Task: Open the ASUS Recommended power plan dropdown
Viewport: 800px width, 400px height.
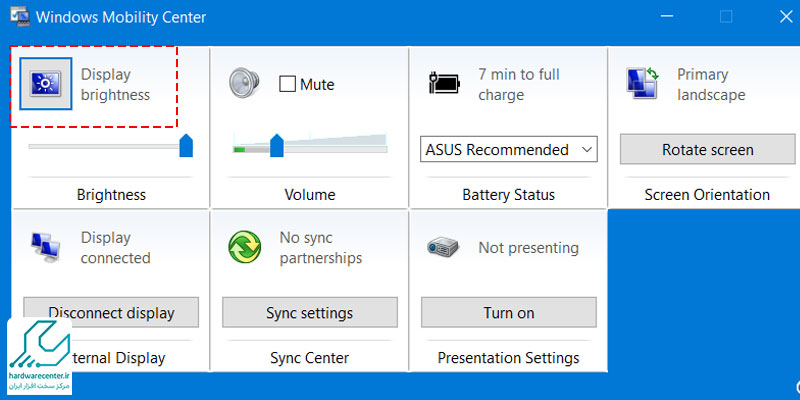Action: point(509,149)
